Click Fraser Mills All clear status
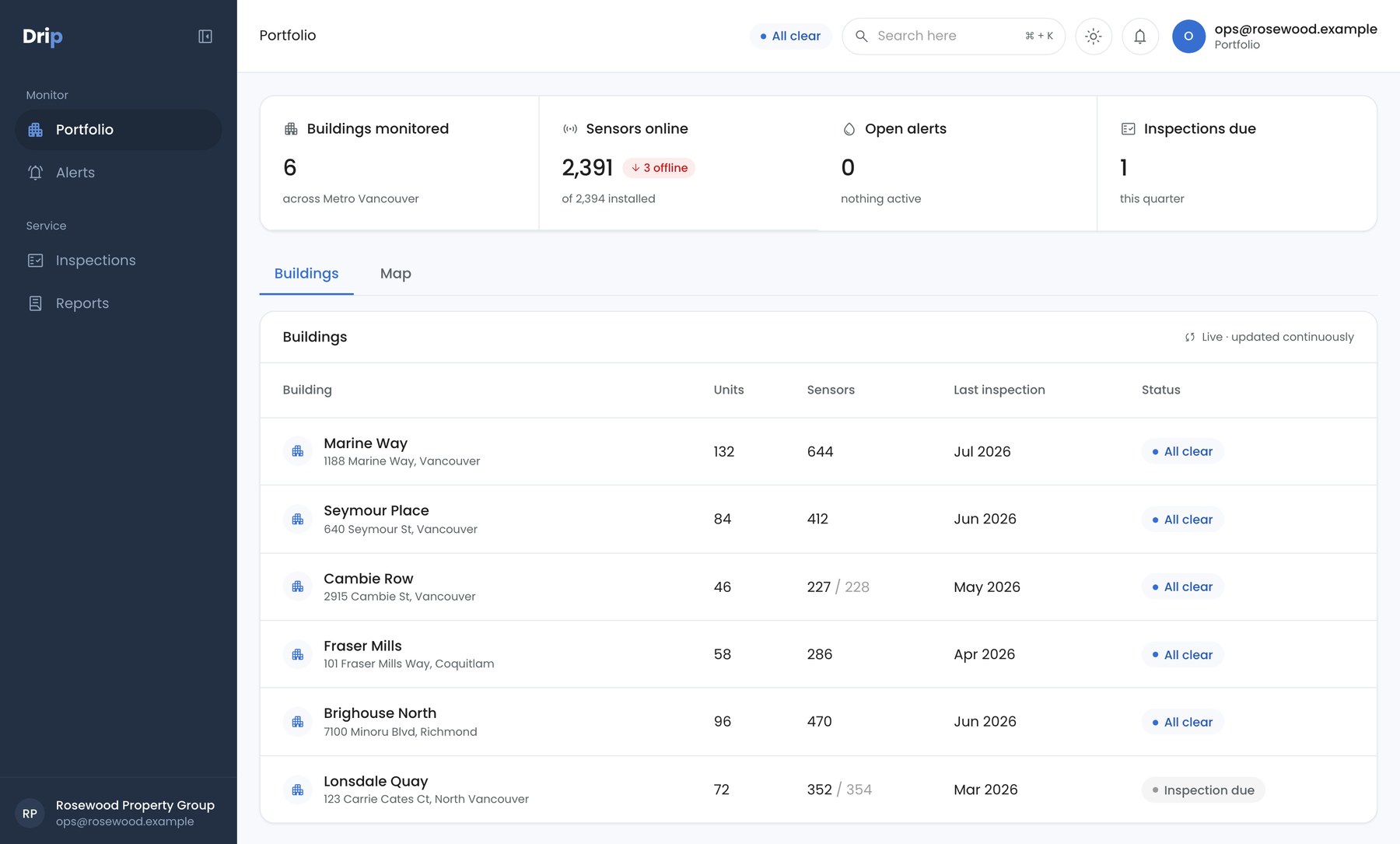The height and width of the screenshot is (844, 1400). click(x=1182, y=655)
